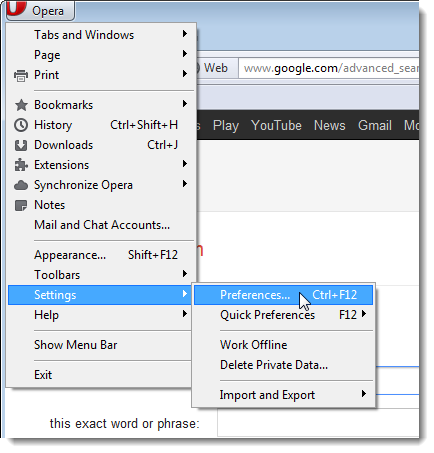434x453 pixels.
Task: Open the YouTube link
Action: [x=276, y=126]
